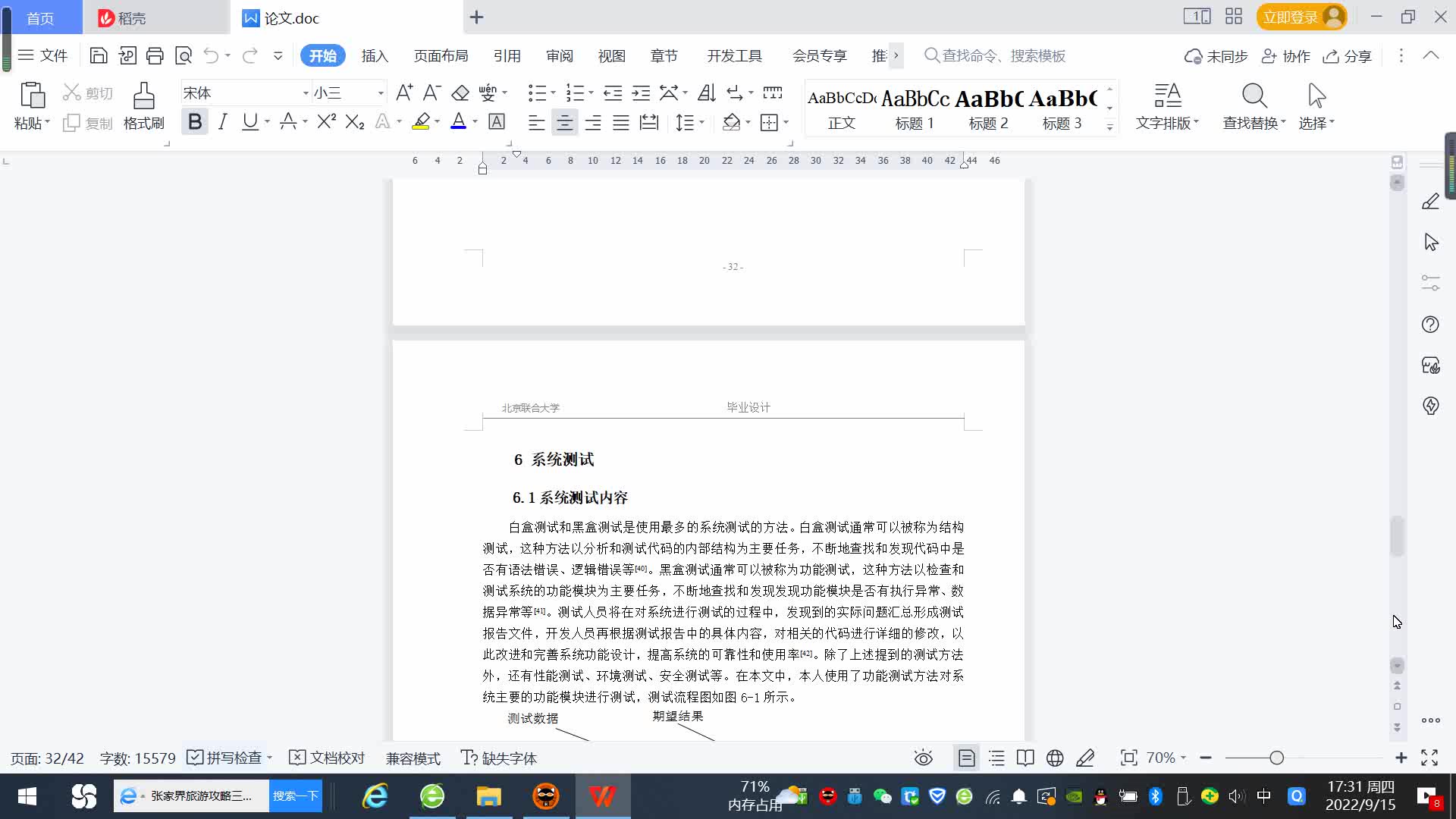This screenshot has width=1456, height=819.
Task: Open Find and Replace magnifier
Action: tap(1254, 96)
